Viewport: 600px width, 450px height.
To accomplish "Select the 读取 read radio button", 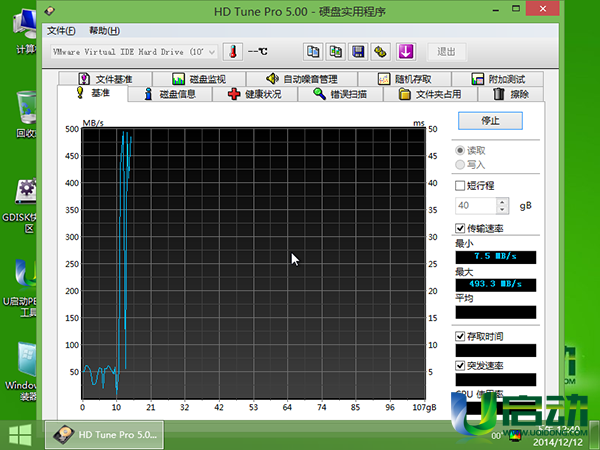I will (470, 150).
